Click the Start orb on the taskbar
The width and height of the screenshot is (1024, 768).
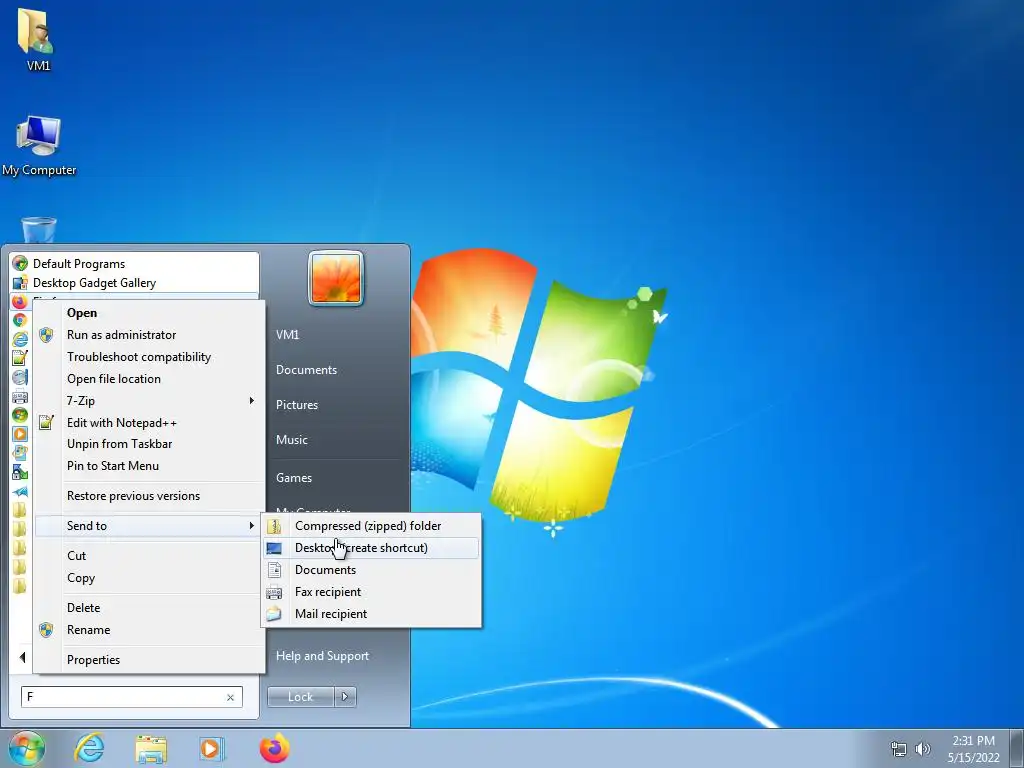pyautogui.click(x=27, y=748)
